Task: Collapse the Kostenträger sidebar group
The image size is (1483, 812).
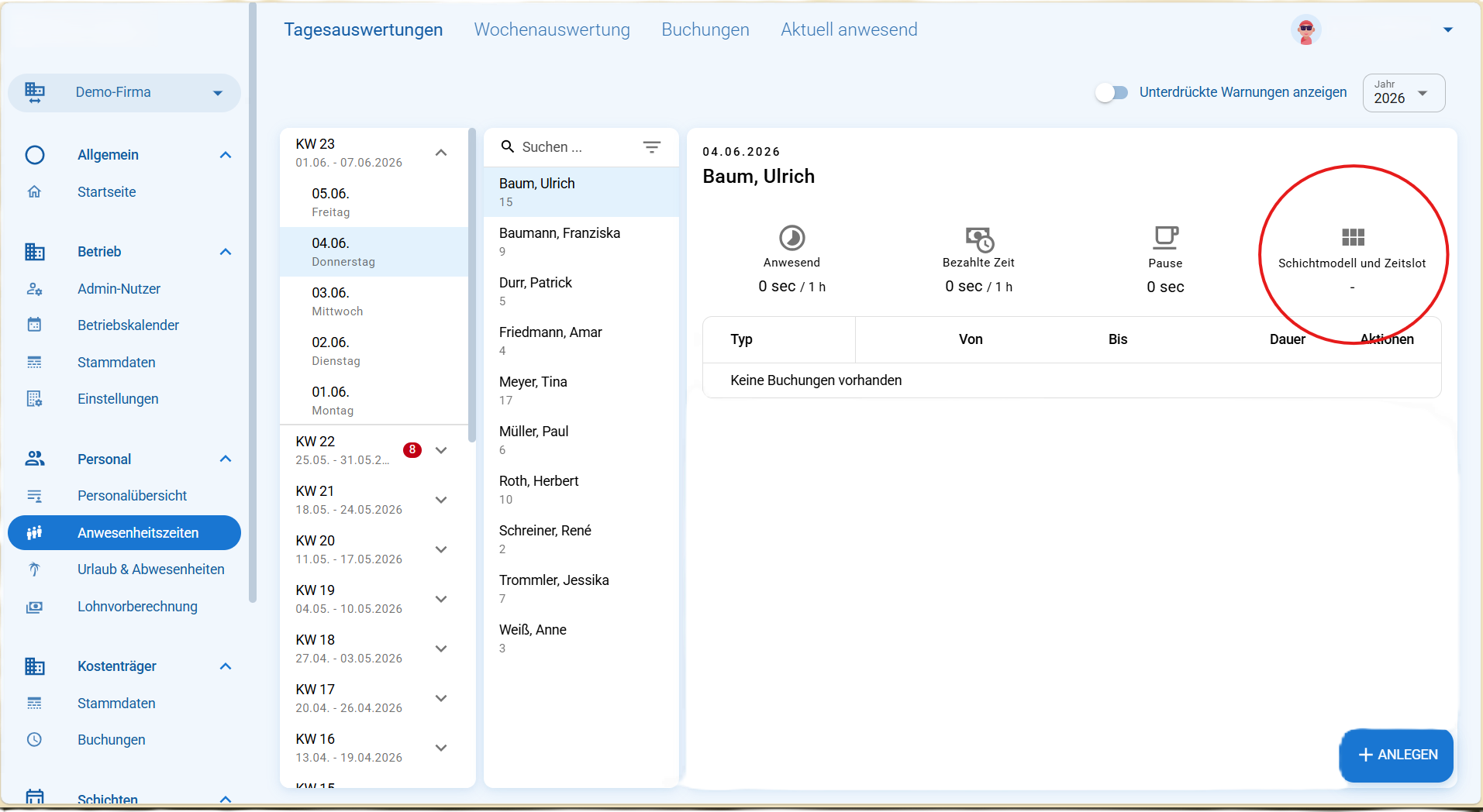Action: (x=226, y=666)
